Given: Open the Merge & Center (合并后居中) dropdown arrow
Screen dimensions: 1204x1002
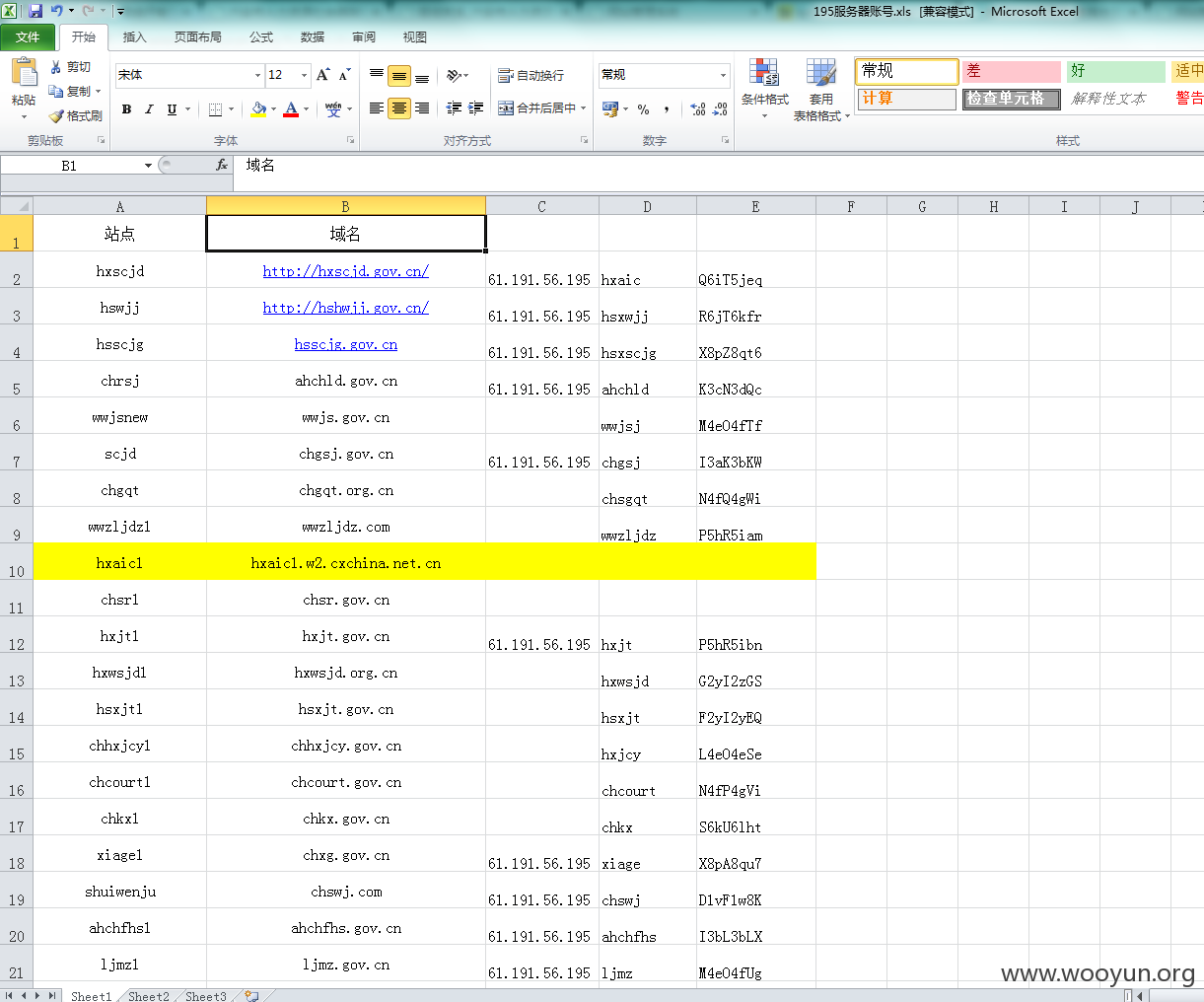Looking at the screenshot, I should click(584, 108).
